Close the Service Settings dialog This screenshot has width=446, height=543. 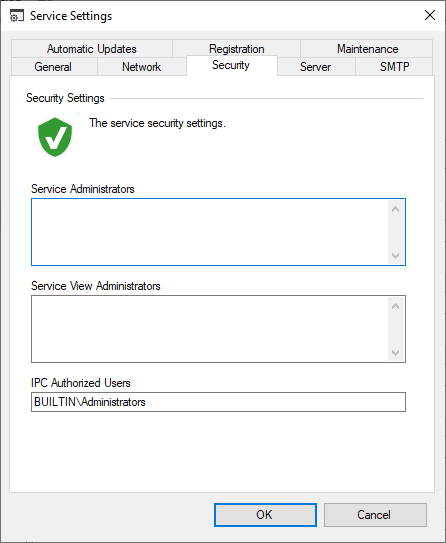(x=430, y=15)
